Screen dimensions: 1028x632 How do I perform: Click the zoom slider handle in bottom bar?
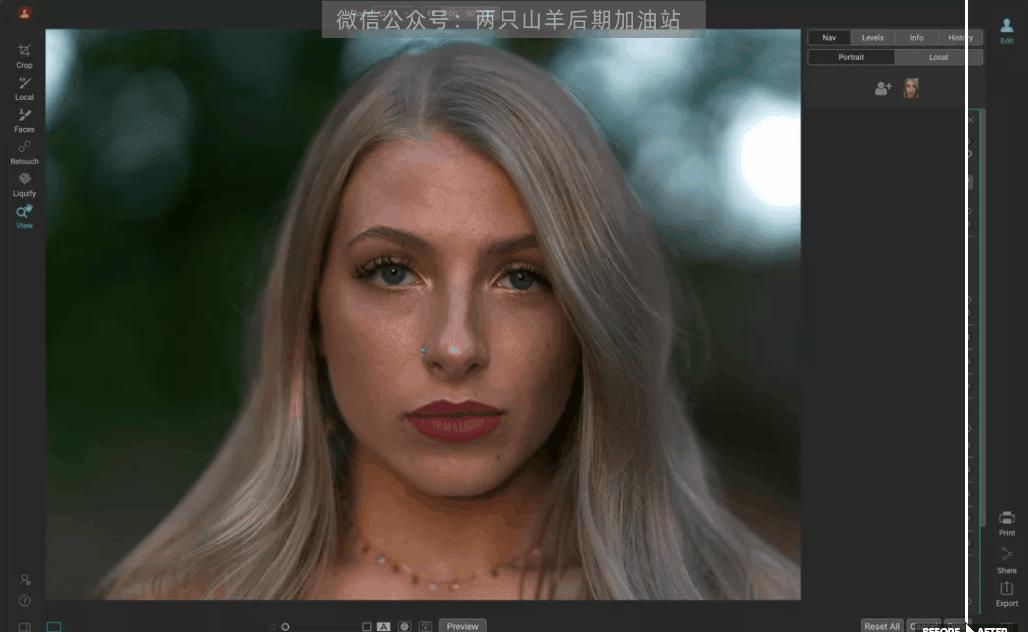click(285, 627)
